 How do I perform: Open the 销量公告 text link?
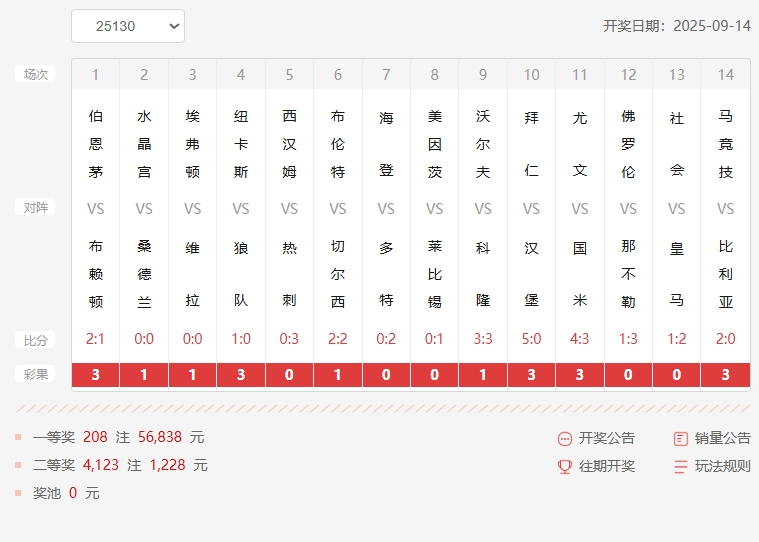722,438
